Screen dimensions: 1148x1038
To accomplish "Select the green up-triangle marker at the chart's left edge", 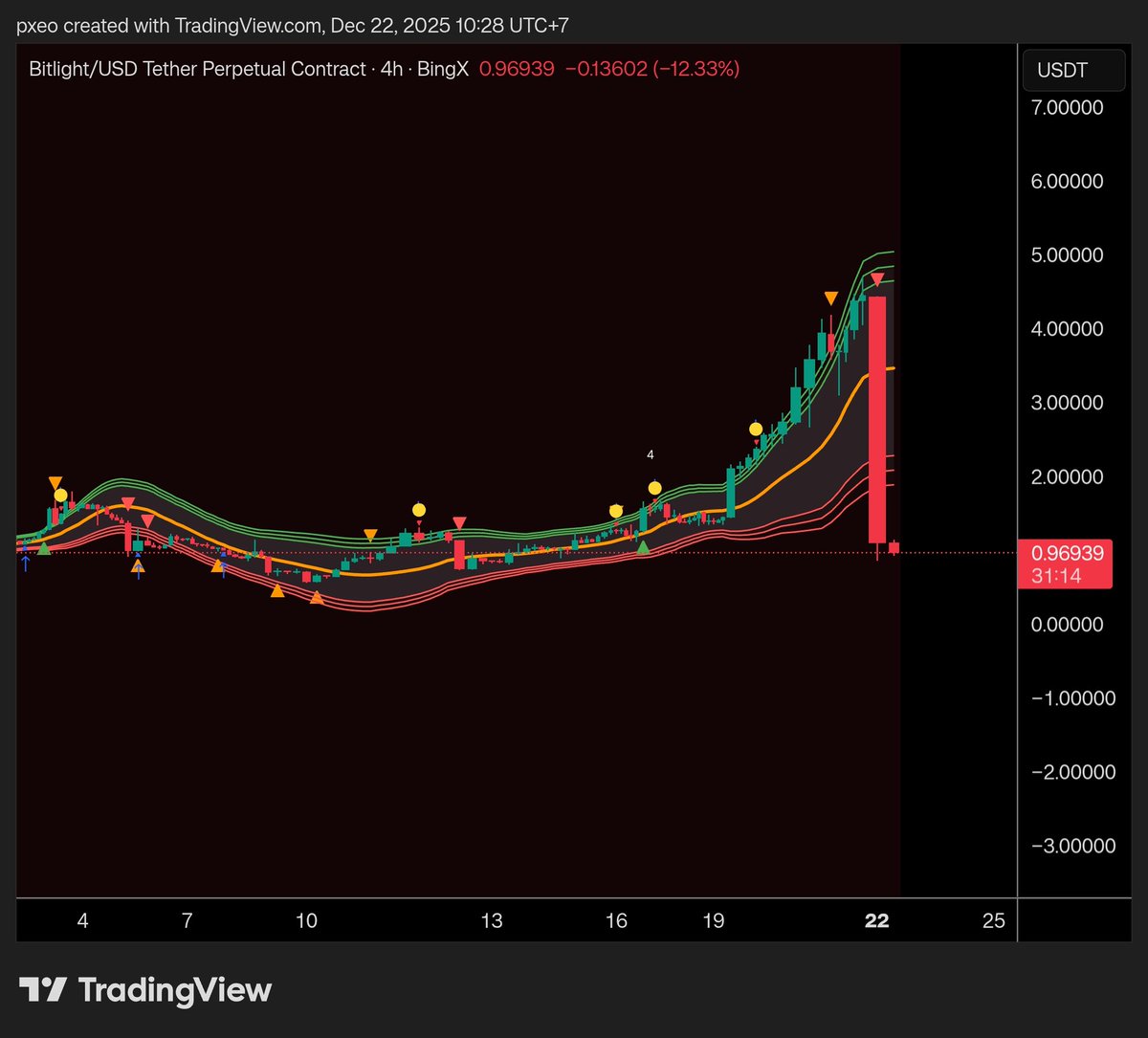I will pyautogui.click(x=43, y=547).
